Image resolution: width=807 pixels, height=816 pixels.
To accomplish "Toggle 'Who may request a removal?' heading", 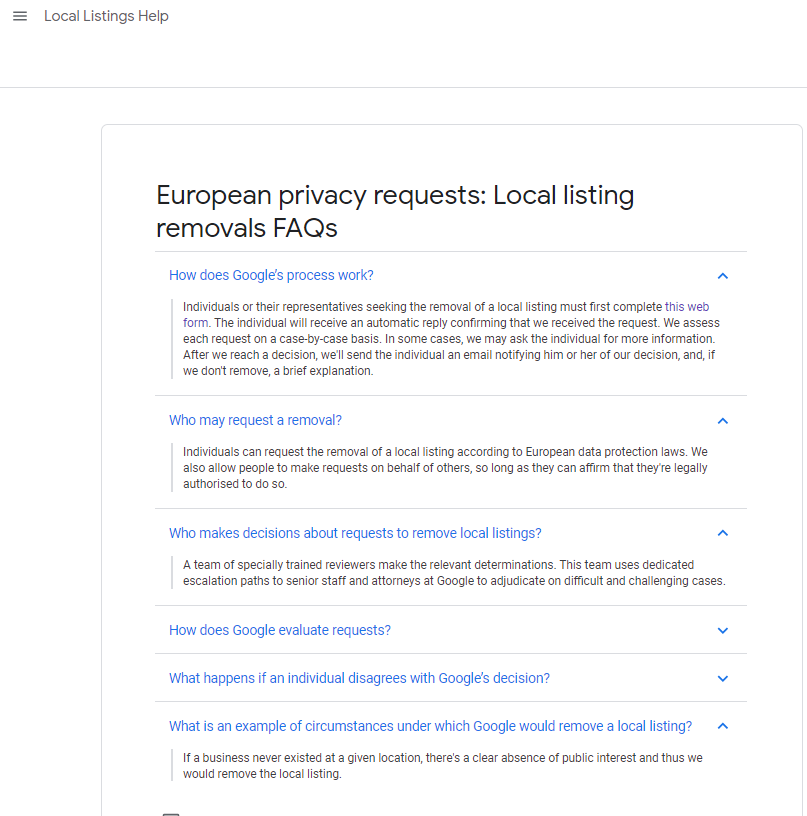I will pos(255,420).
